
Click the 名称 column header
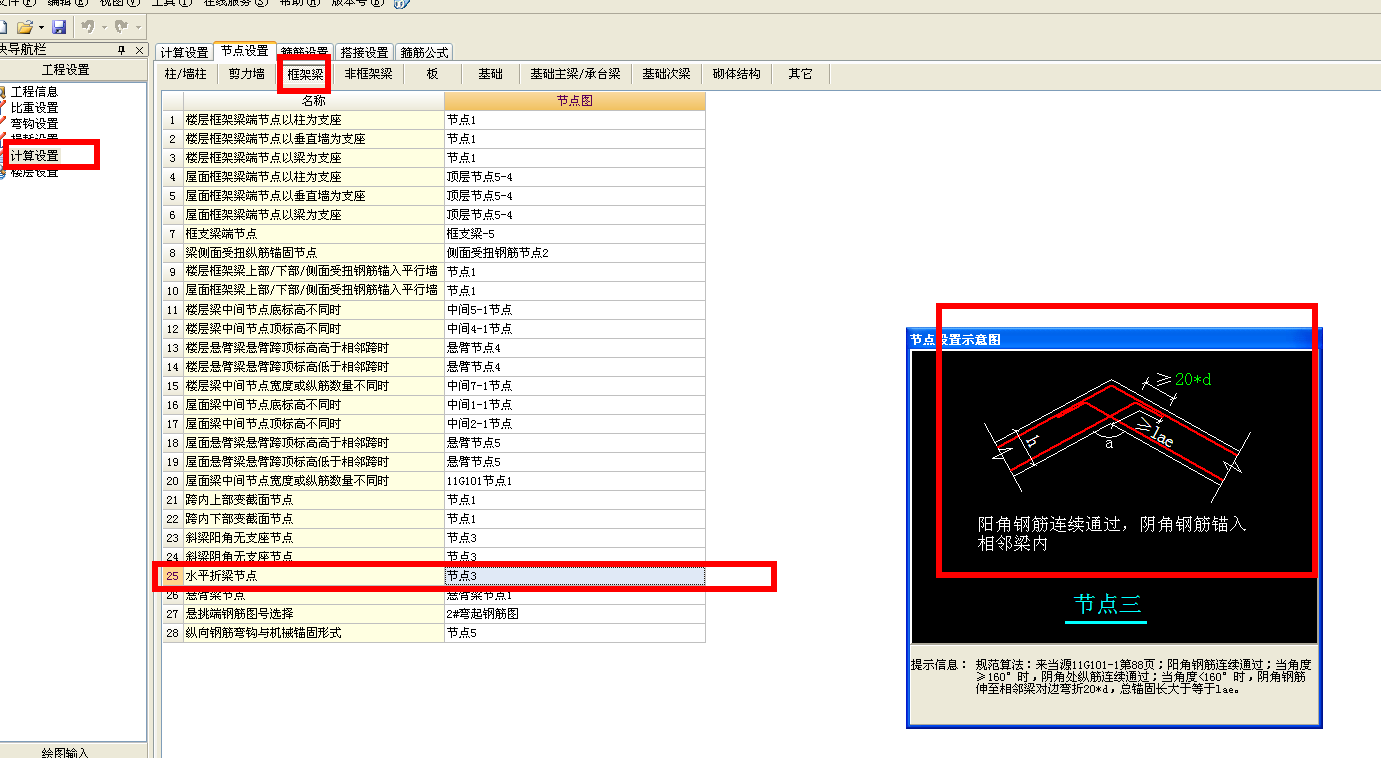[313, 101]
